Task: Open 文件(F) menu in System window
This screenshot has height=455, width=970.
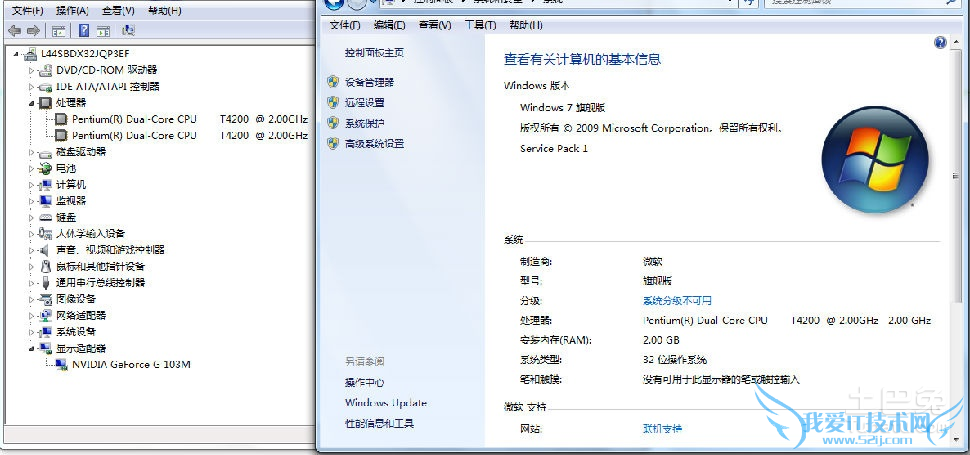Action: pyautogui.click(x=345, y=25)
